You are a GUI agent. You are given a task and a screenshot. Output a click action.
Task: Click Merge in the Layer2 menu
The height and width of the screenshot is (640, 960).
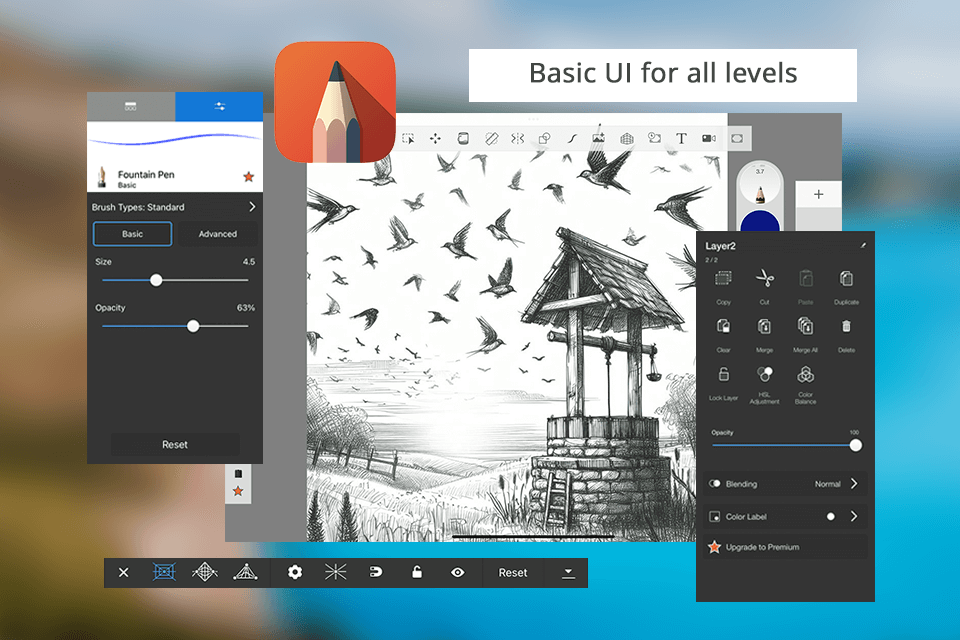point(765,334)
